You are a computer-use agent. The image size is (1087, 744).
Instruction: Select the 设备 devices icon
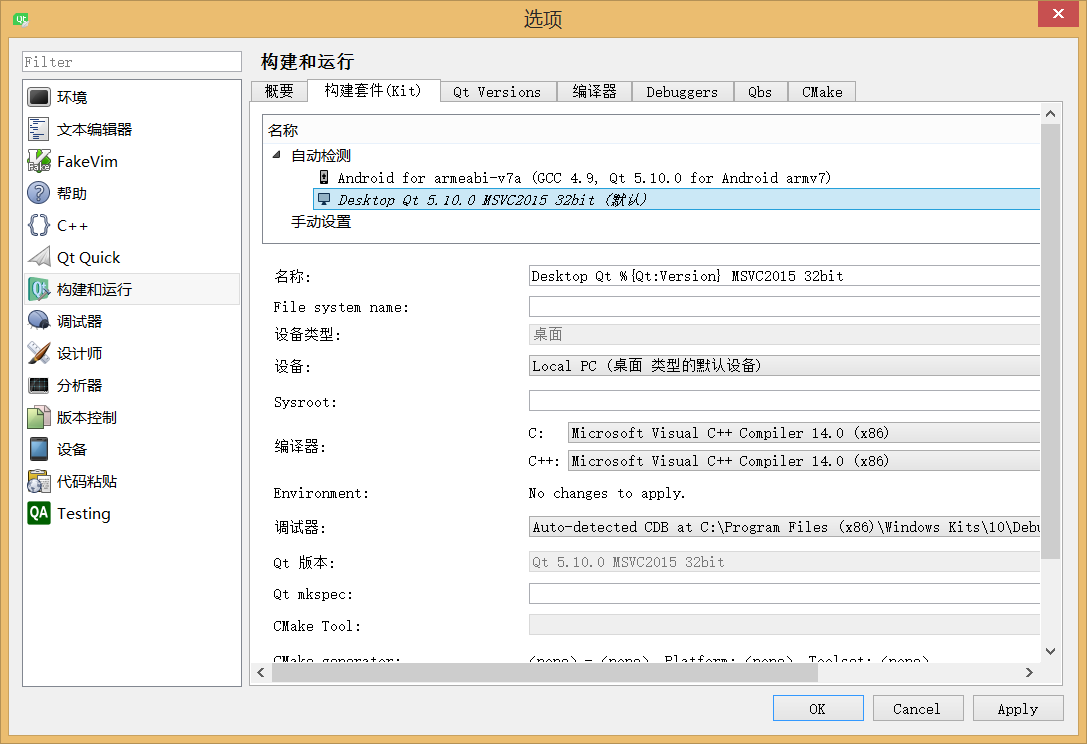coord(39,449)
